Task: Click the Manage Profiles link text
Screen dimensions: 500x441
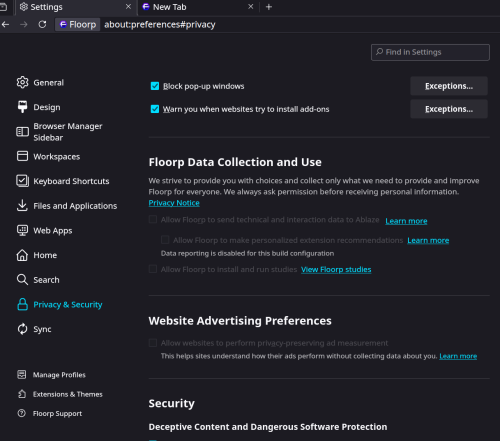Action: click(x=59, y=375)
